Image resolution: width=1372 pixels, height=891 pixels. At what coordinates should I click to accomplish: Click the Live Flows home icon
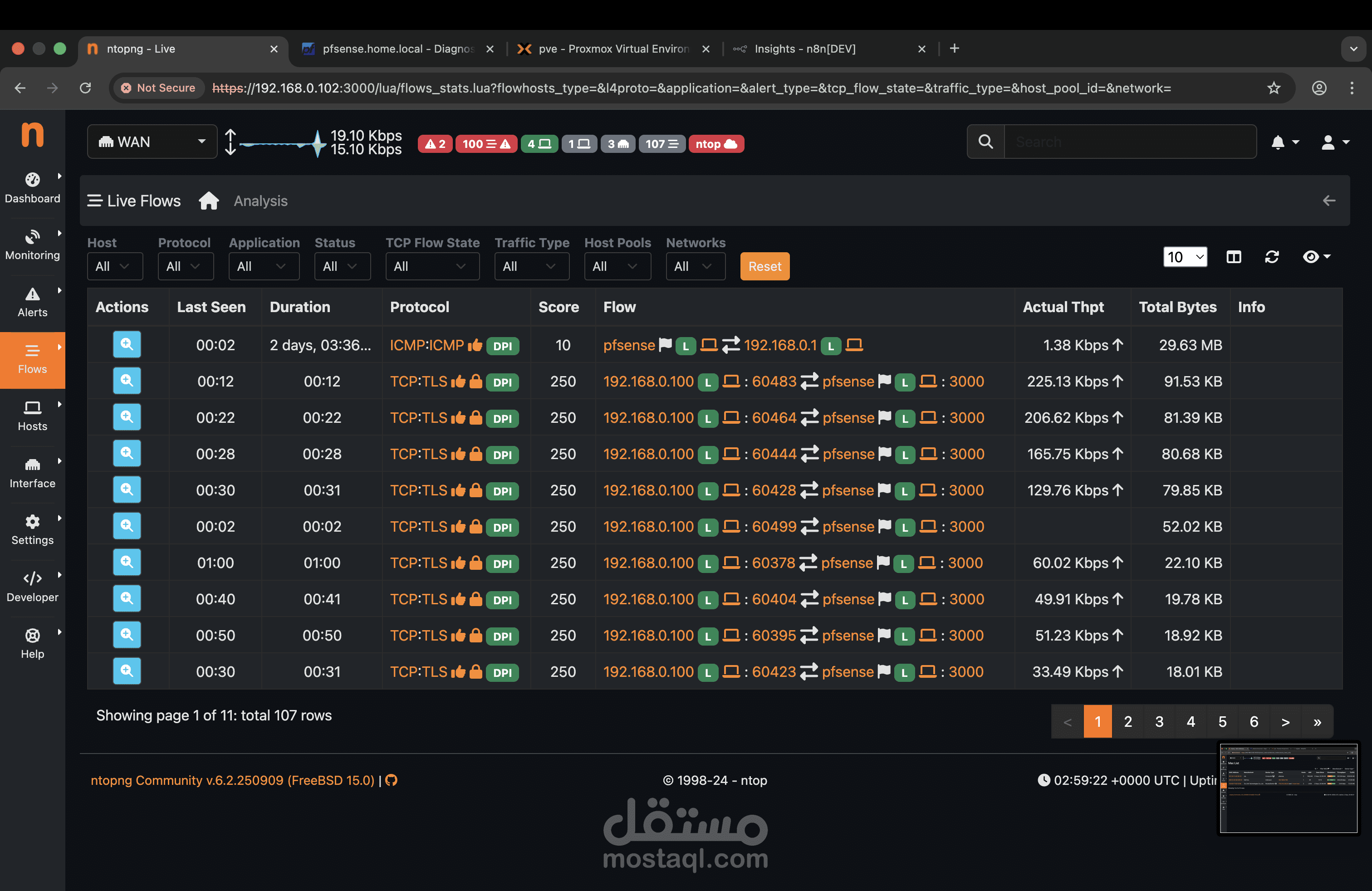209,201
